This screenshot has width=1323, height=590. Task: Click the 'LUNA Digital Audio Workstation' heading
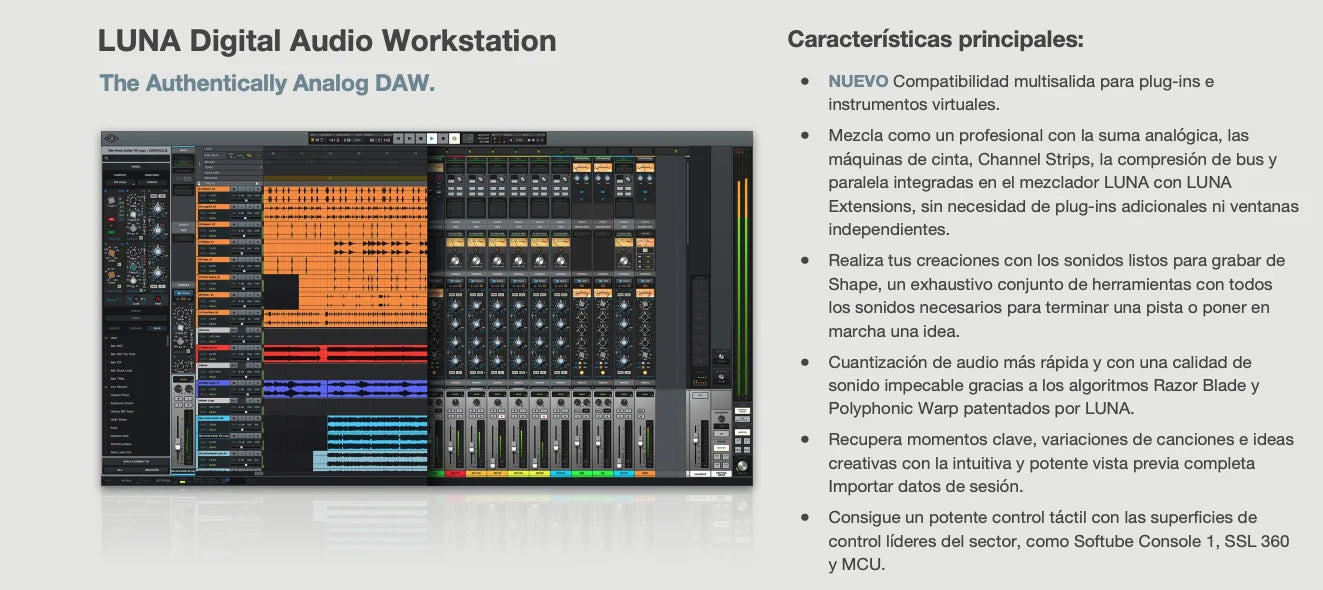[327, 40]
